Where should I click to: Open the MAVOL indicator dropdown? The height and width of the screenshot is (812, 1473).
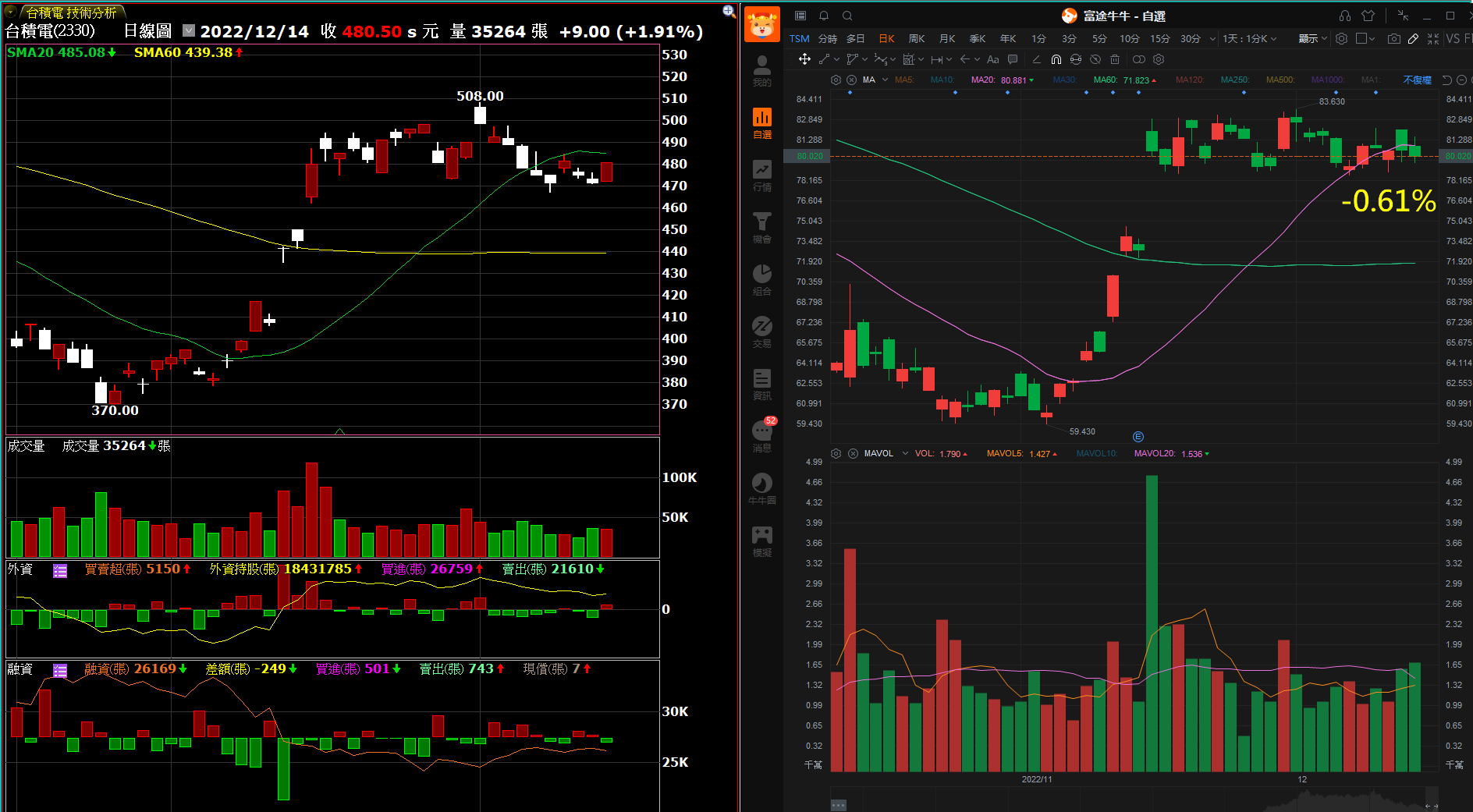coord(905,453)
